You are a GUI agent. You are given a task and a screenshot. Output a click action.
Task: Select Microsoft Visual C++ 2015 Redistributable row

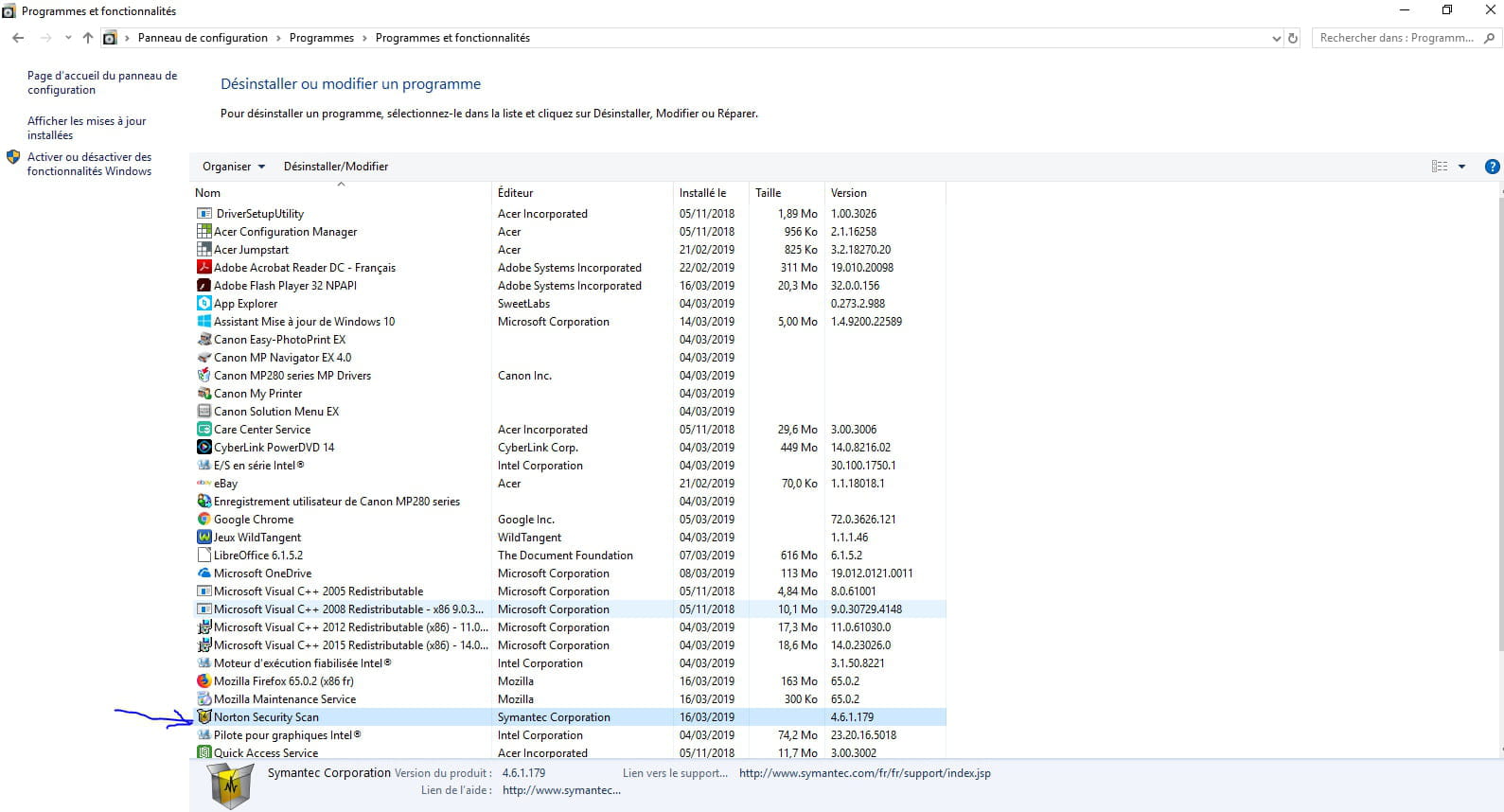(x=570, y=645)
